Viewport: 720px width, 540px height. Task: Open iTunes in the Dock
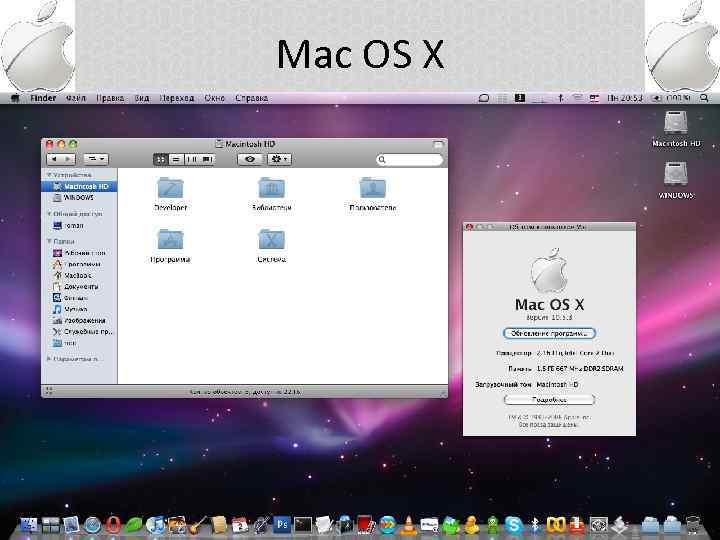(x=155, y=525)
